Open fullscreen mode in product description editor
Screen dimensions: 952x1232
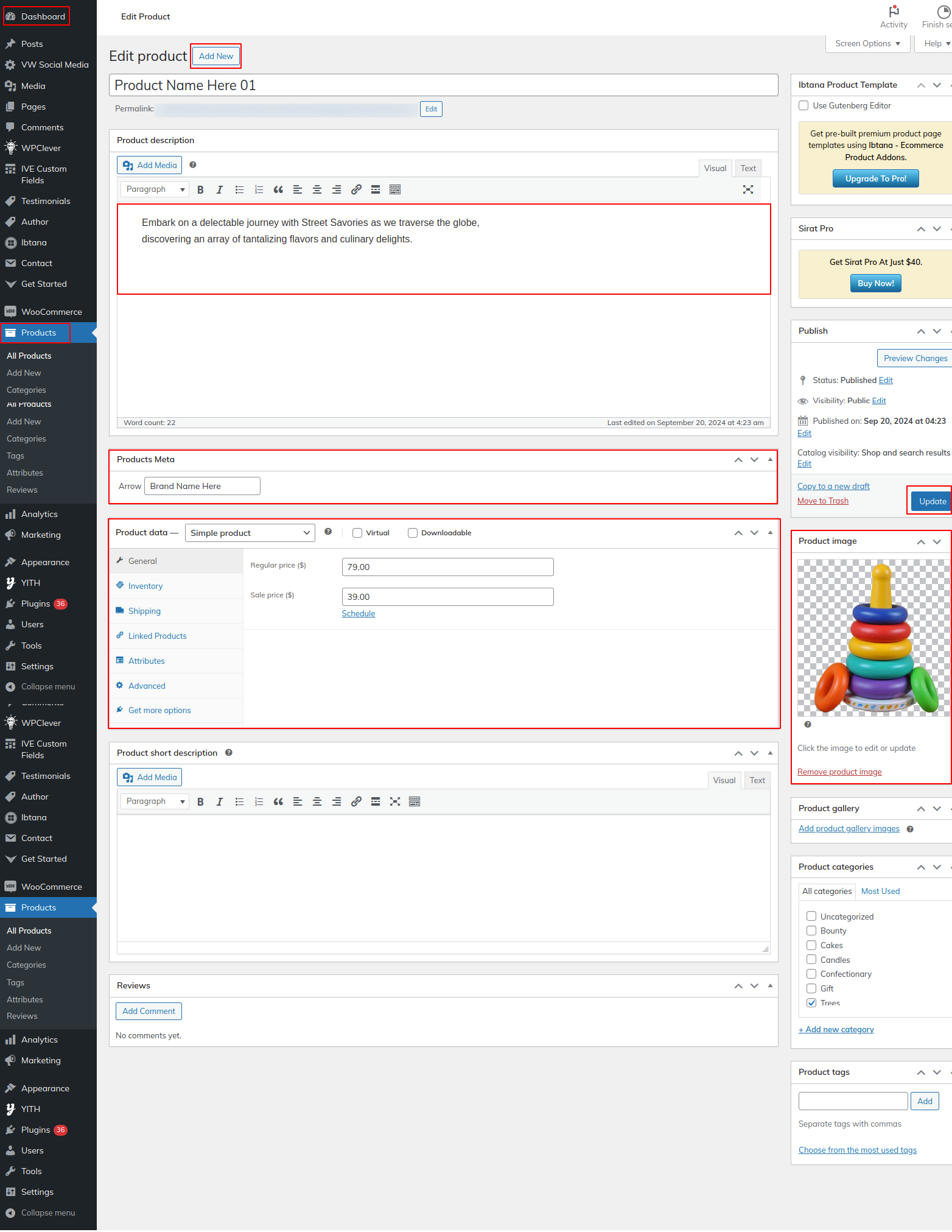pyautogui.click(x=748, y=190)
